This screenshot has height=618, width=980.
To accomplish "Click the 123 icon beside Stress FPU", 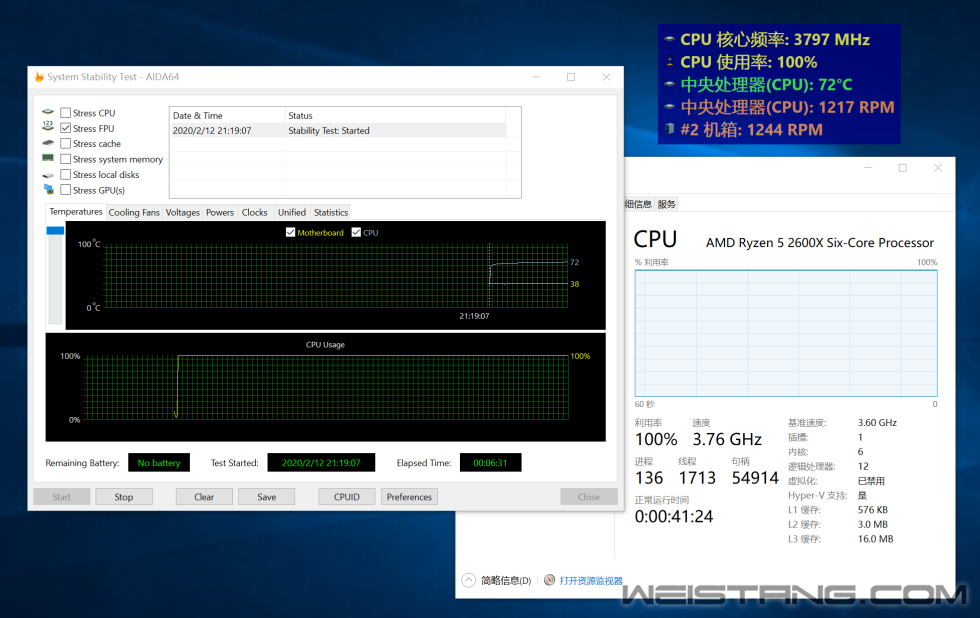I will 48,127.
